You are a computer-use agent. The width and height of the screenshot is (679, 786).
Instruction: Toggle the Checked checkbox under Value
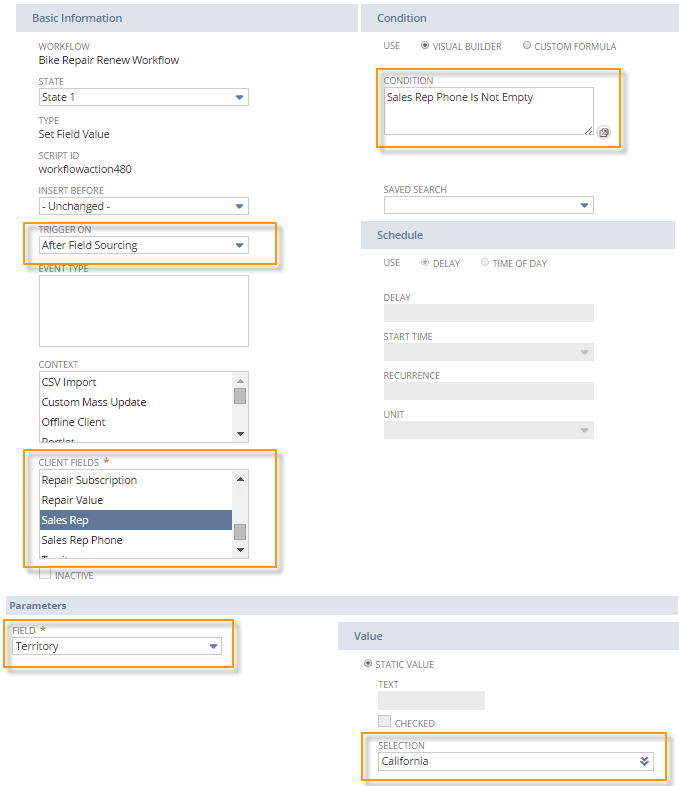(384, 722)
